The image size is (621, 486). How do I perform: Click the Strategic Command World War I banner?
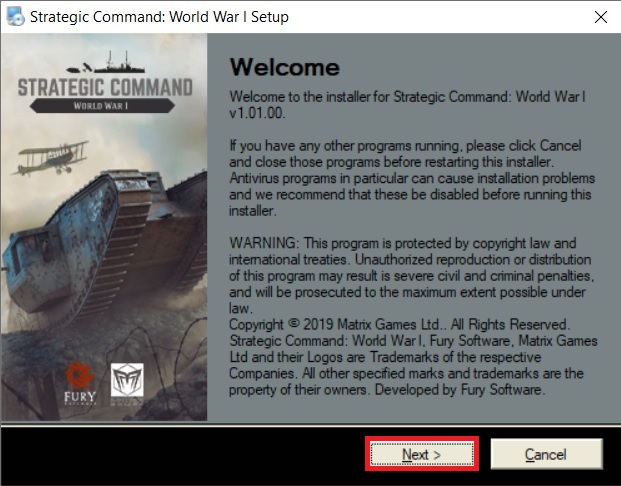(105, 83)
